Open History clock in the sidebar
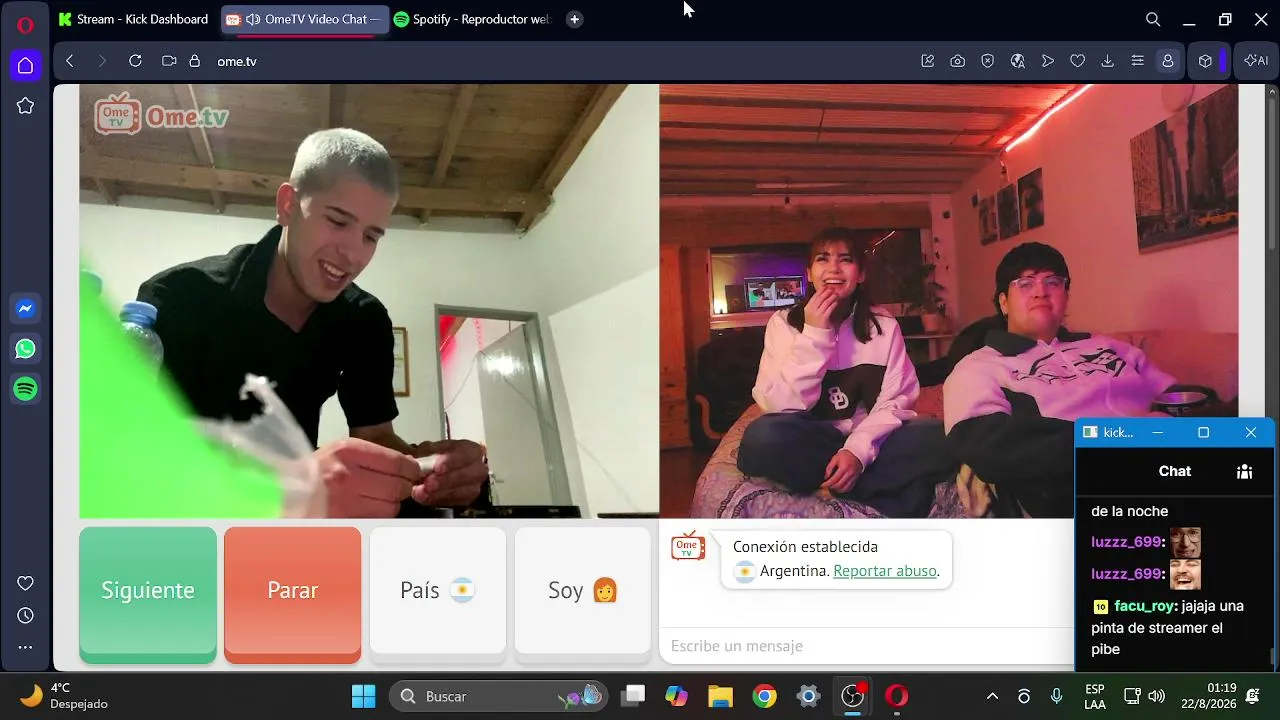 (x=25, y=615)
